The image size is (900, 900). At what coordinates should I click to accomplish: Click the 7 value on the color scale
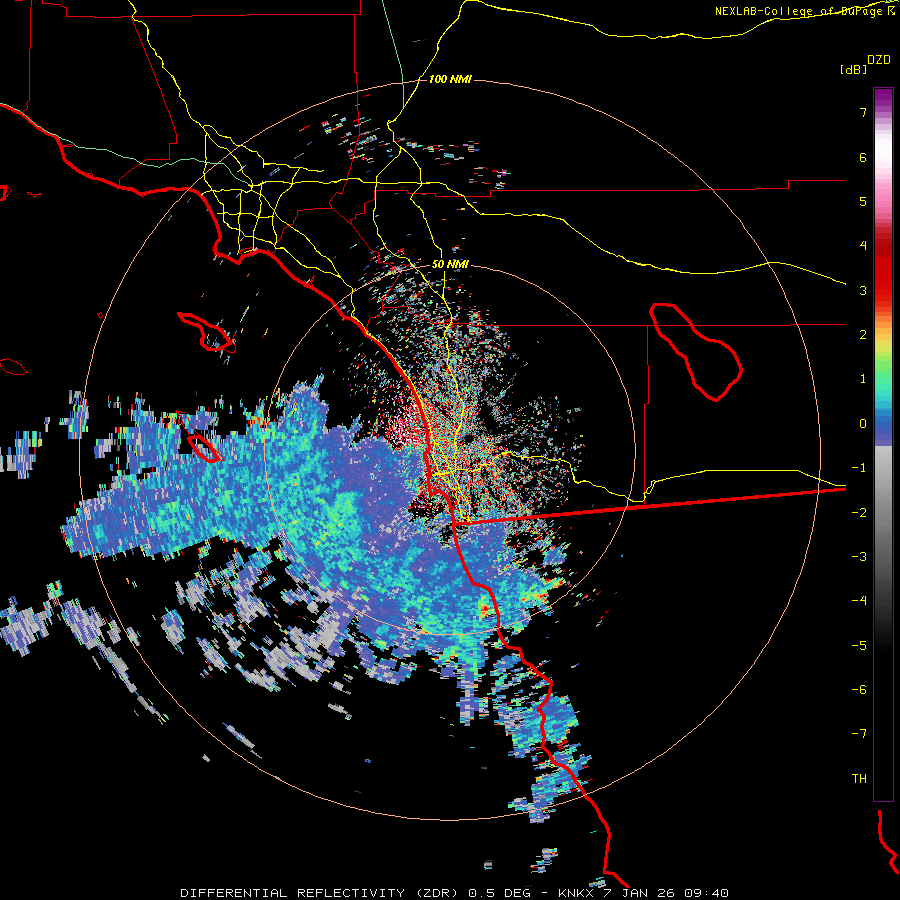863,112
